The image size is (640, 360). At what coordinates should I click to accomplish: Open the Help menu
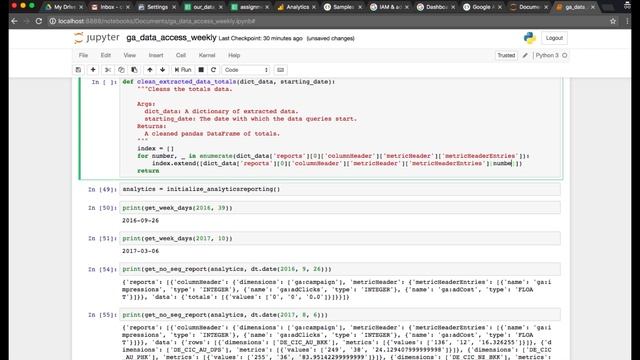[x=234, y=55]
